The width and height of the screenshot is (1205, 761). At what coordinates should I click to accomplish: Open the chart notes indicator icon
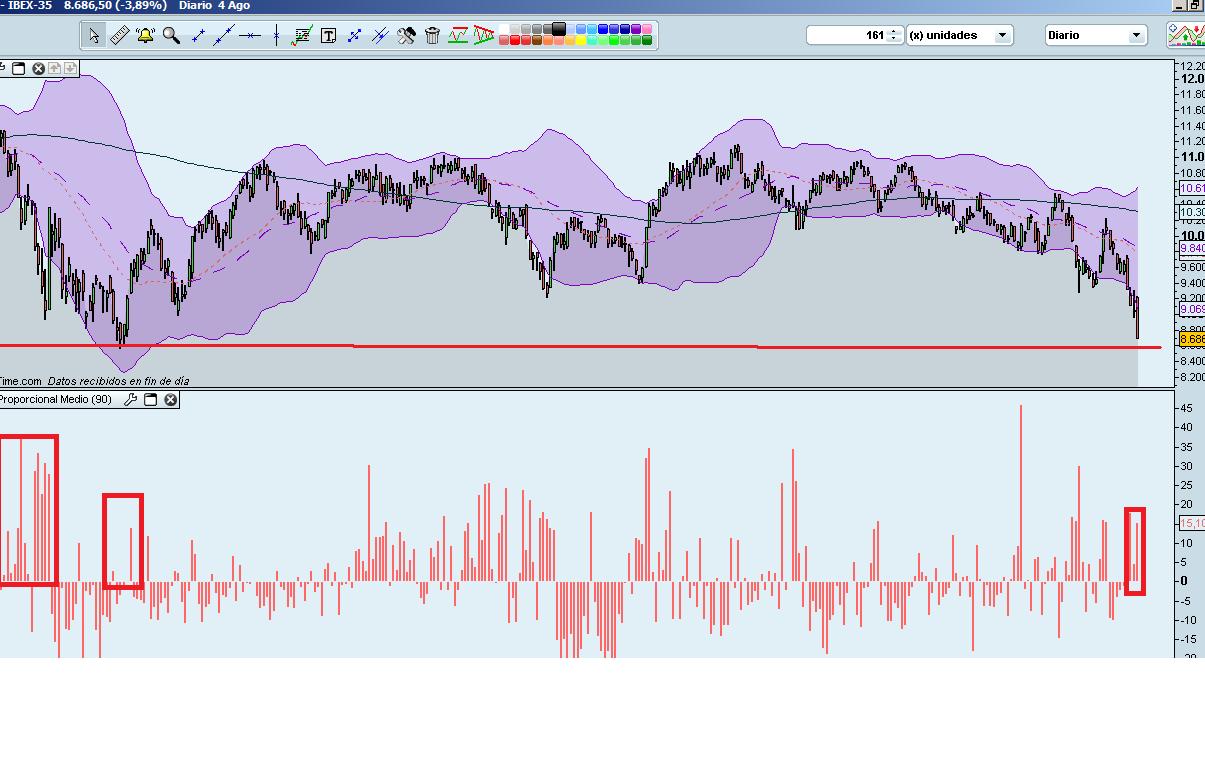coord(302,36)
